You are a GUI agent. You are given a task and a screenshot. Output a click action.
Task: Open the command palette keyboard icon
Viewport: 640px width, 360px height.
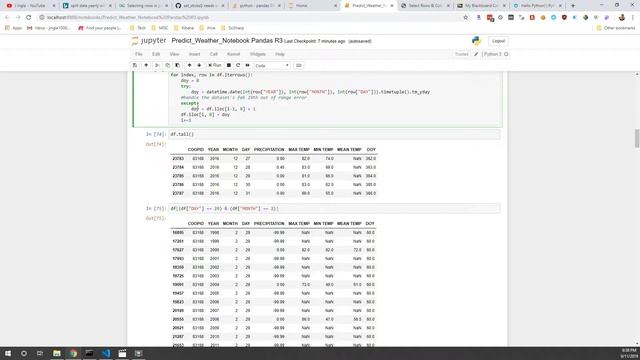click(299, 65)
